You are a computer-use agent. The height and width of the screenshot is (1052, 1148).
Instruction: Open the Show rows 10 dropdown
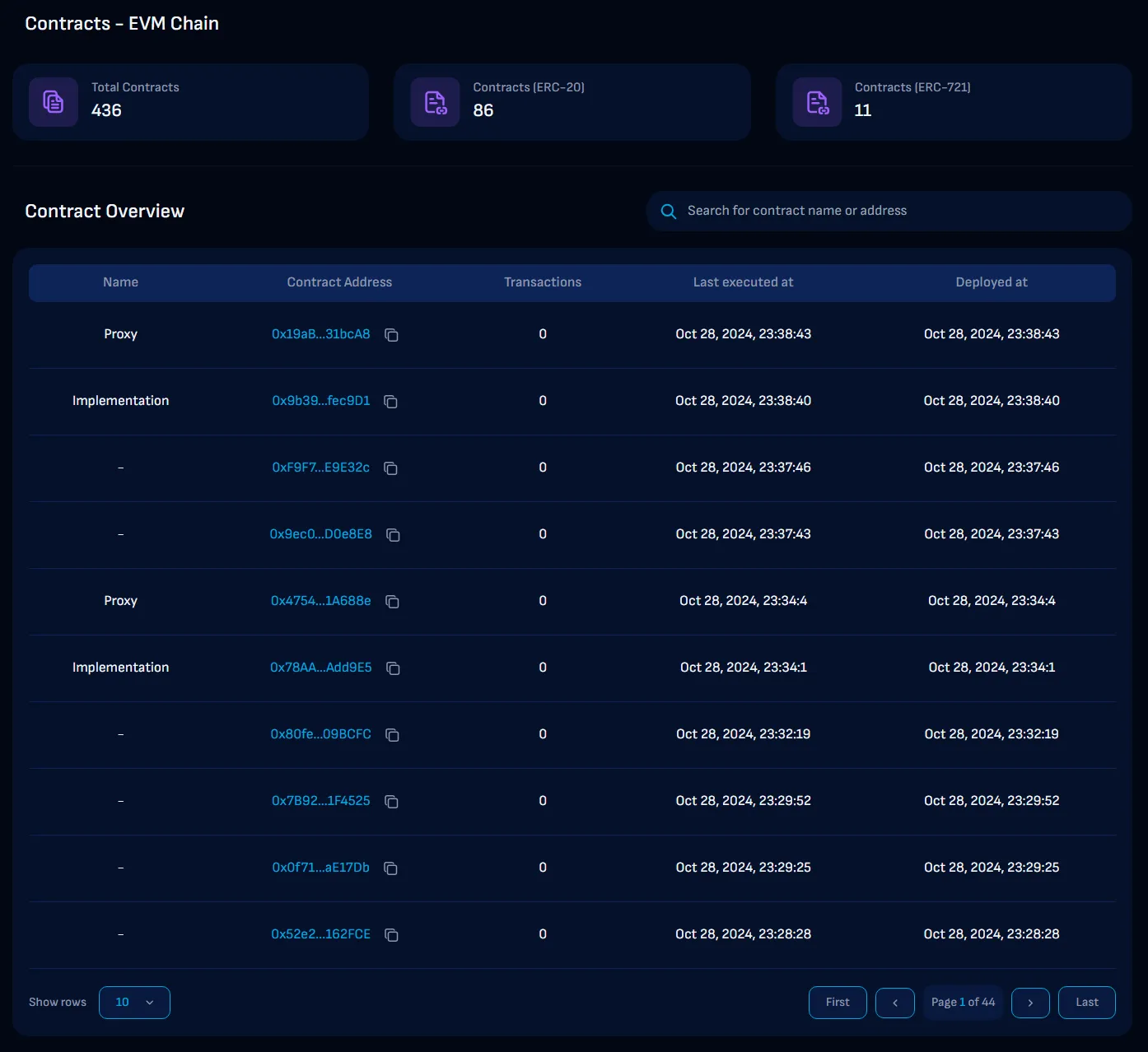point(134,1003)
